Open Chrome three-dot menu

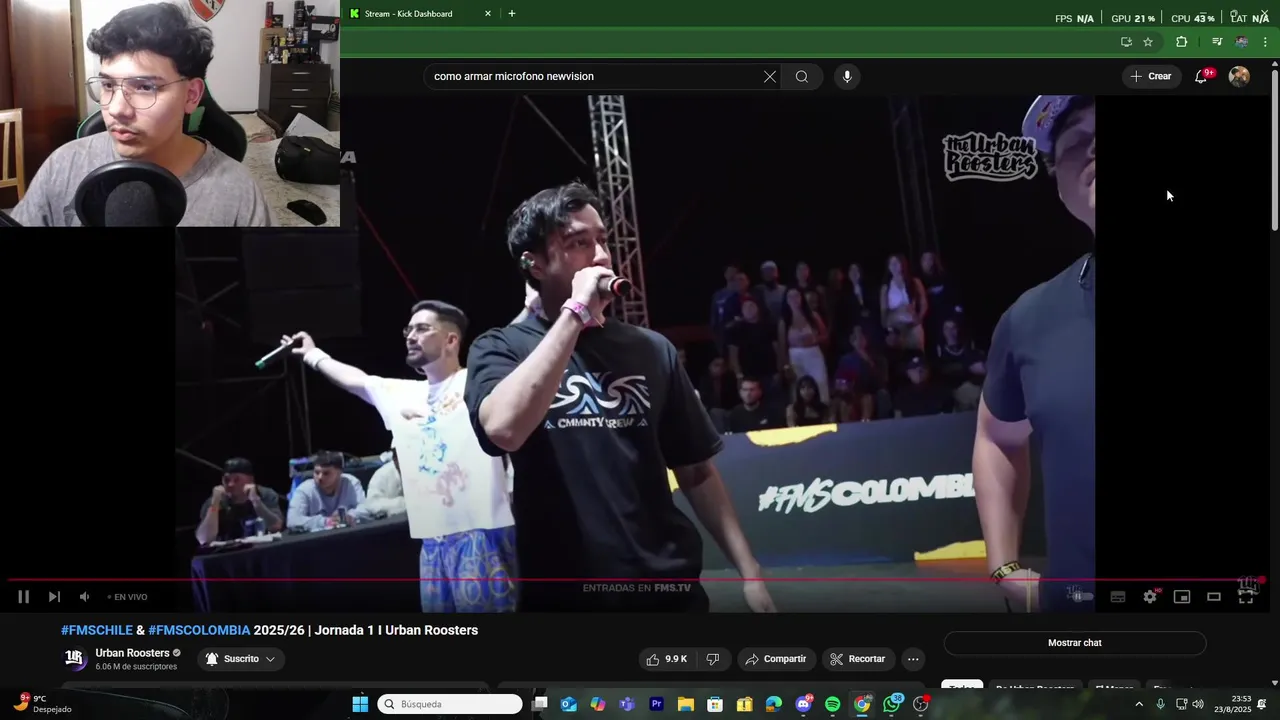[x=1265, y=42]
